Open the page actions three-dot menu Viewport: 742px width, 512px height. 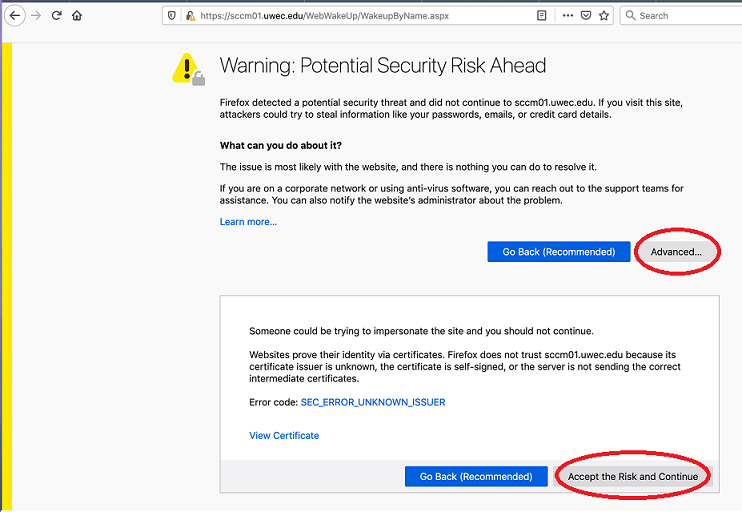(568, 16)
